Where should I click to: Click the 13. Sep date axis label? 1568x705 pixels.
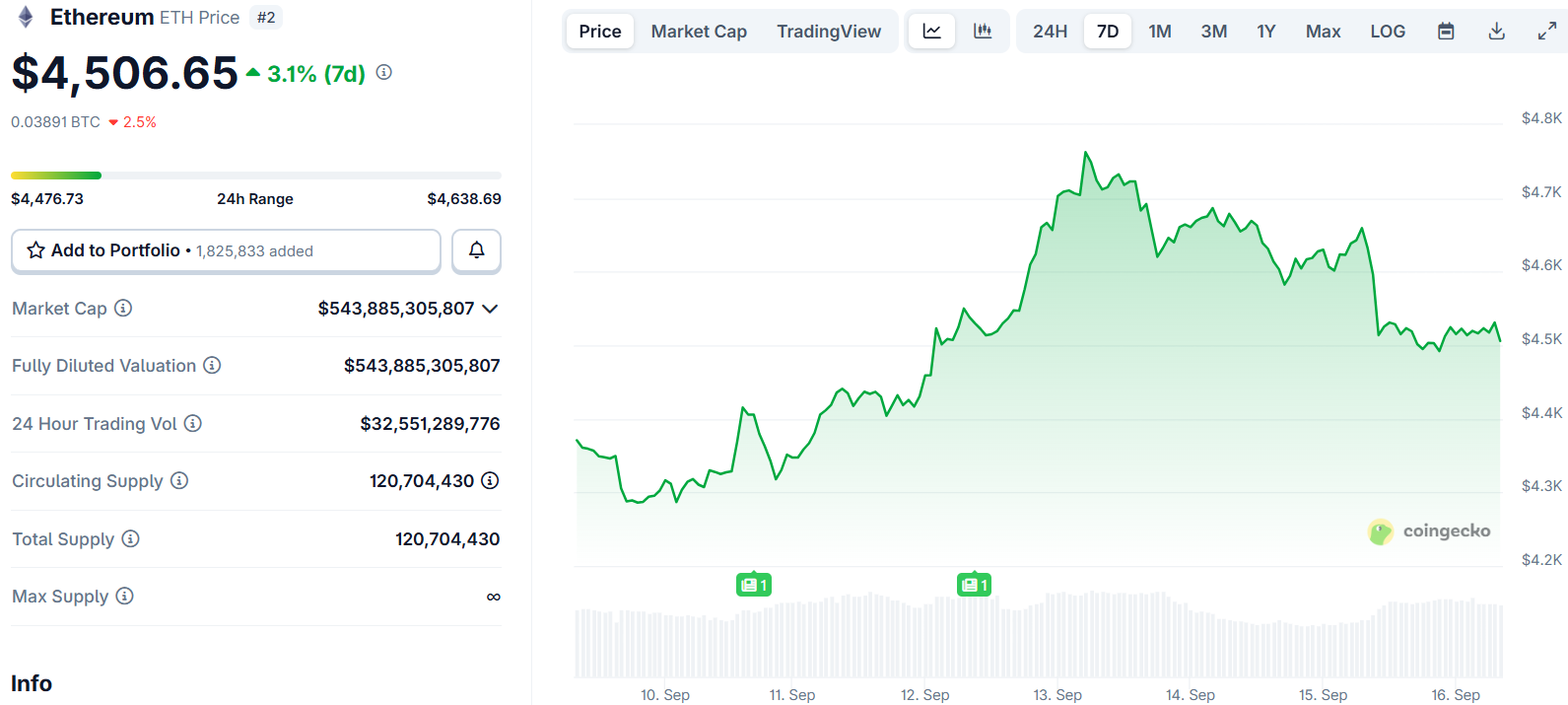pos(1057,695)
